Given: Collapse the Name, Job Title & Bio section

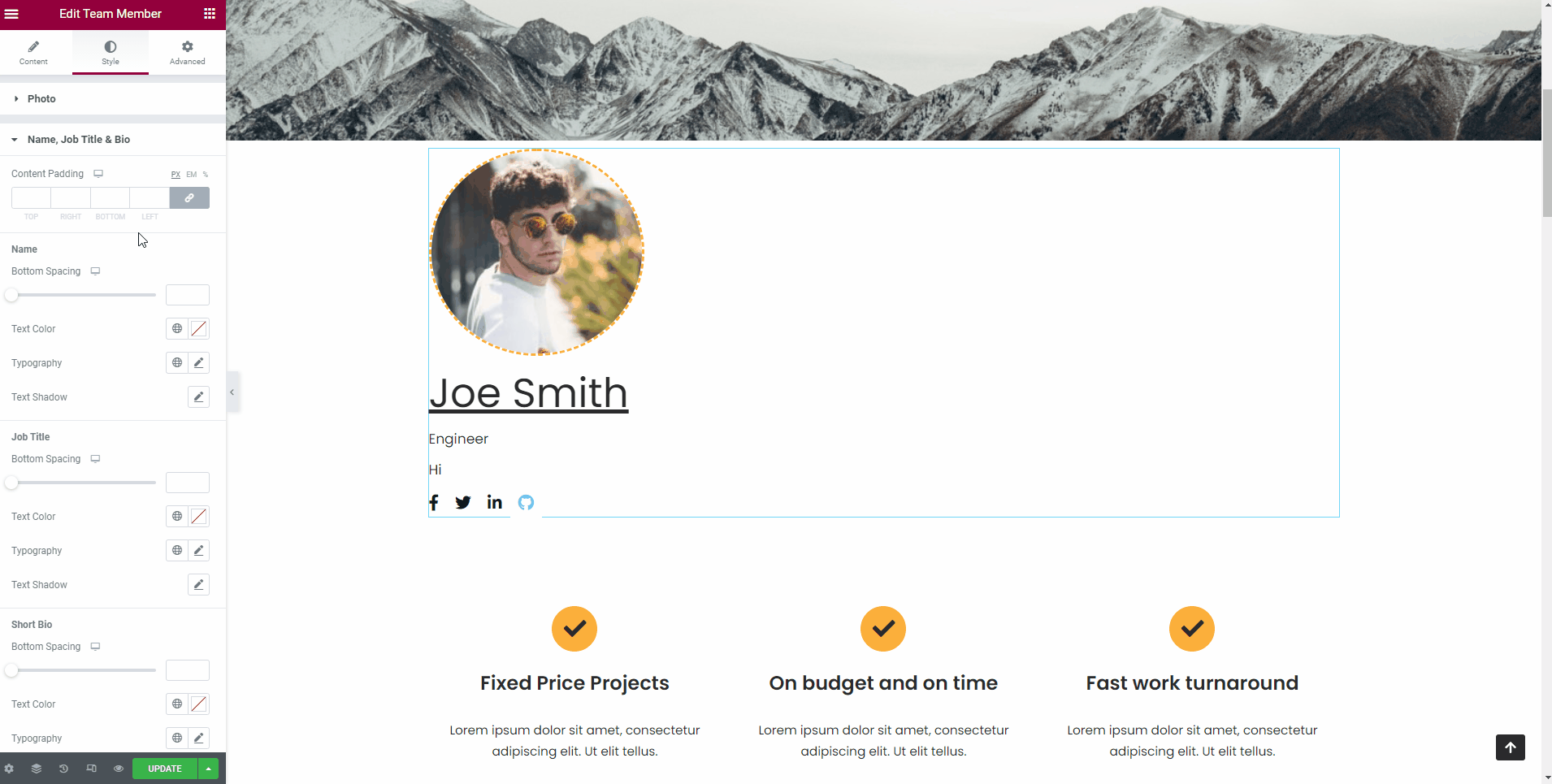Looking at the screenshot, I should [78, 140].
